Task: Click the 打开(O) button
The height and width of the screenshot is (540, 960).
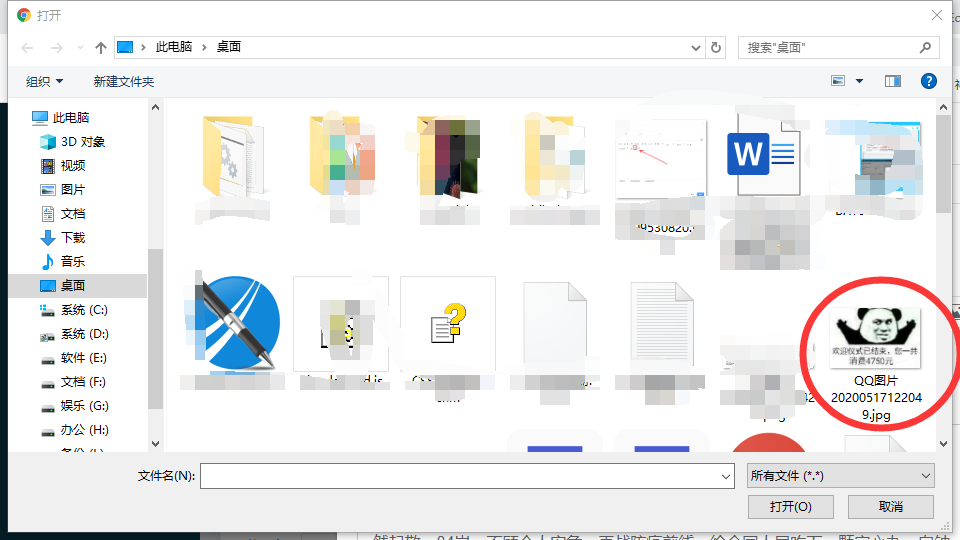Action: point(790,506)
